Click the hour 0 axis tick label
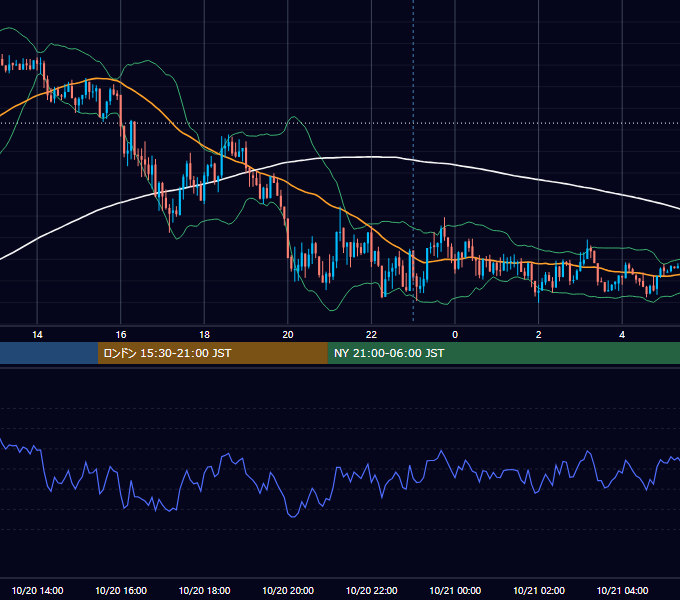Screen dimensions: 680x600 click(x=455, y=335)
